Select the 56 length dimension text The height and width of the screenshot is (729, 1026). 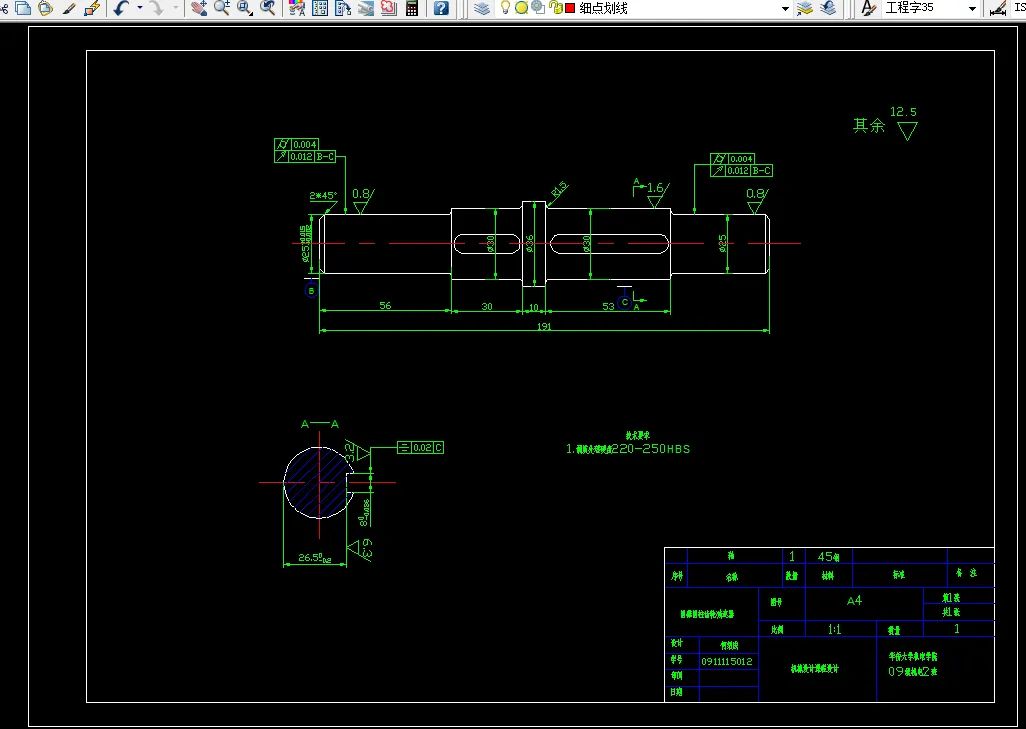pos(385,306)
